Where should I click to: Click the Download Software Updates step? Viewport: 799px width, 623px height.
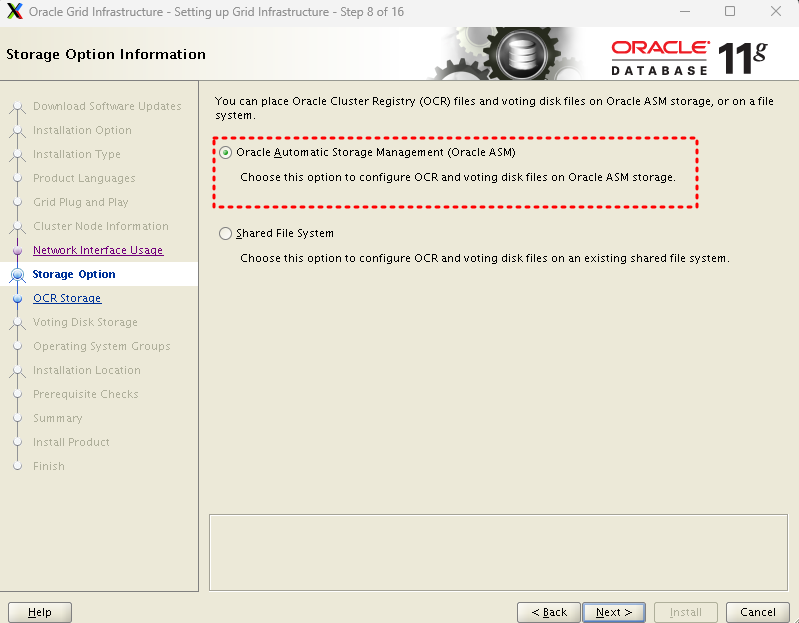[x=107, y=106]
